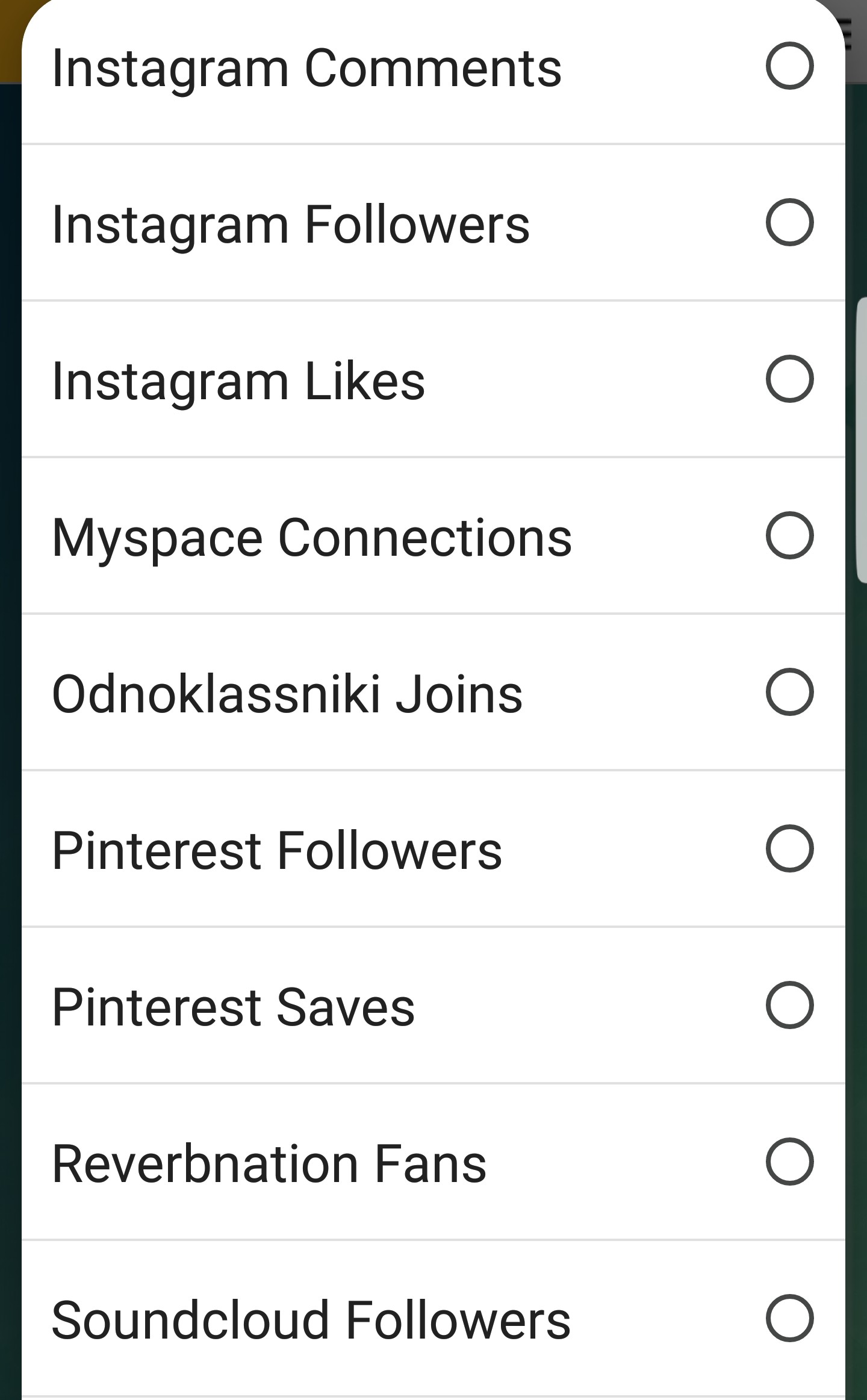Tap the Myspace Connections option text
The image size is (867, 1400).
click(312, 538)
